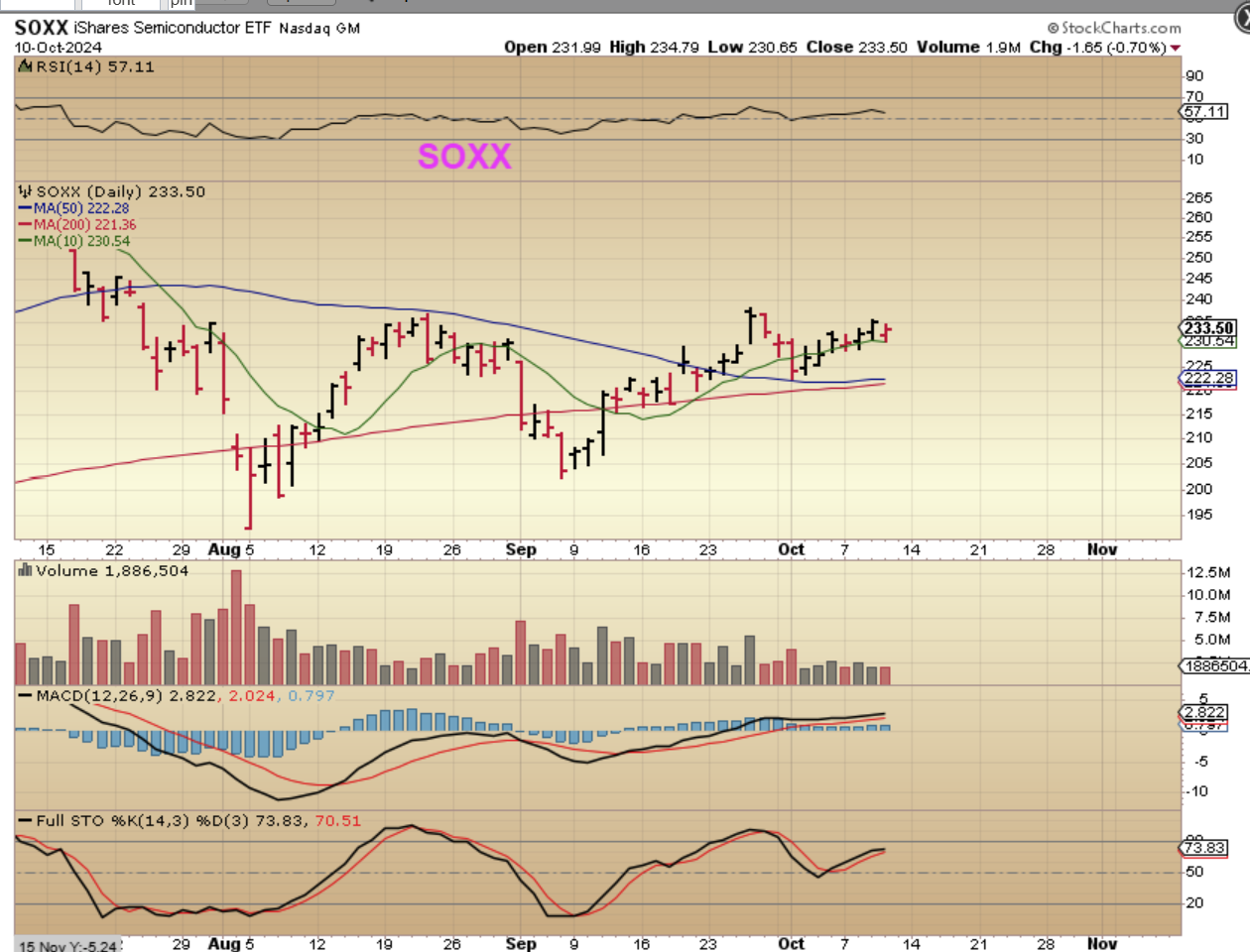1250x952 pixels.
Task: Click the blue-bordered 222.28 tag on the price axis
Action: (1208, 378)
